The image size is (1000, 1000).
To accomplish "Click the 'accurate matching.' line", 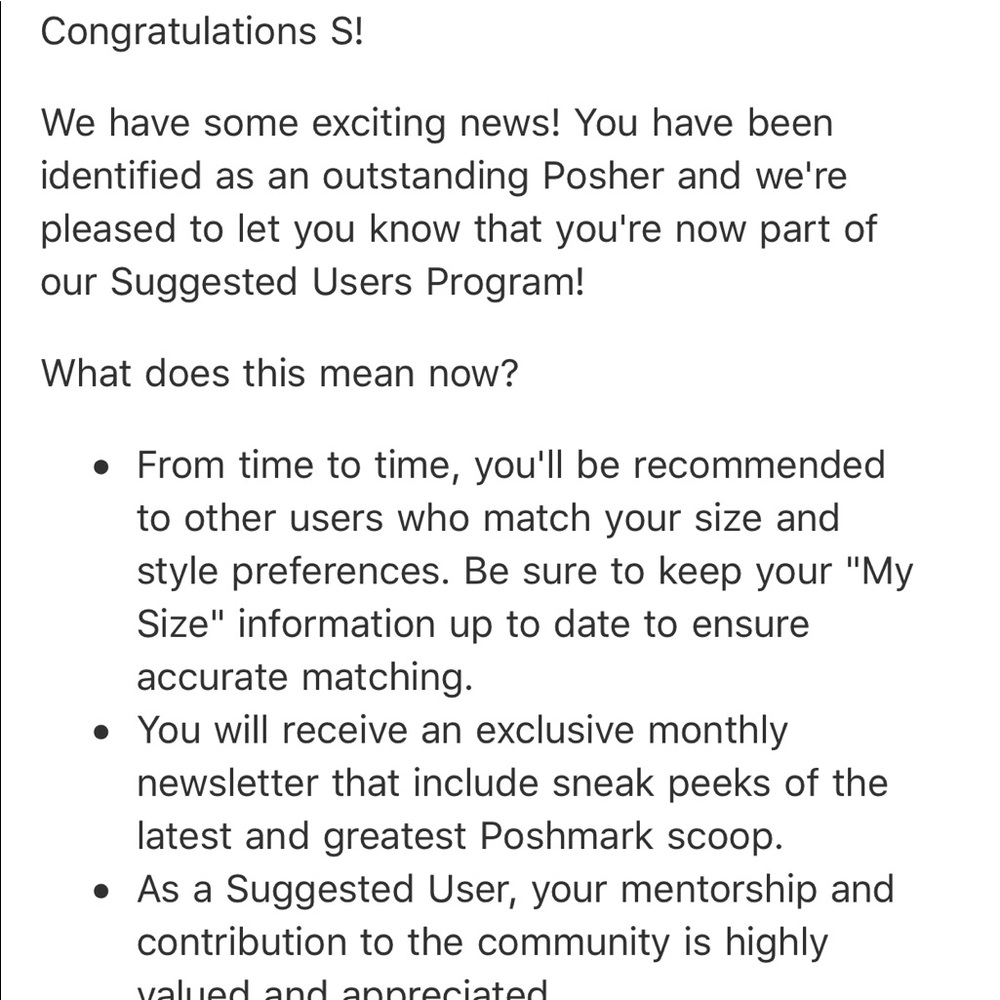I will coord(305,677).
